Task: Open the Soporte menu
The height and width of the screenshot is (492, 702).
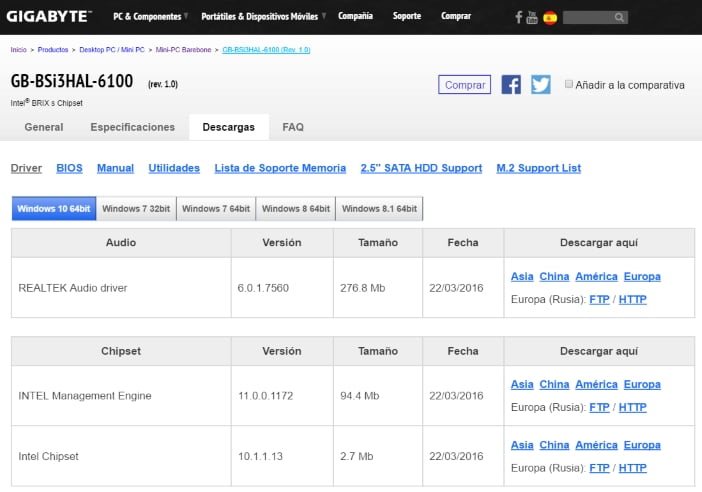Action: coord(407,16)
